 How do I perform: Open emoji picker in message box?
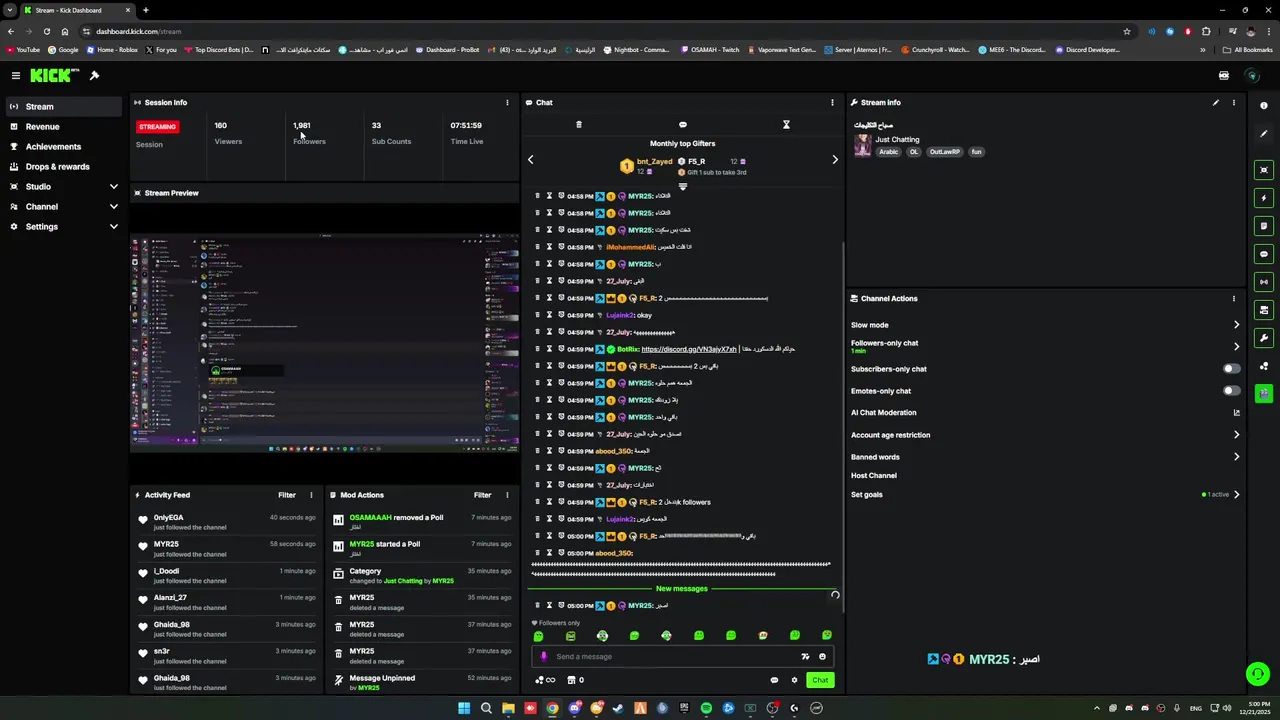pyautogui.click(x=822, y=657)
